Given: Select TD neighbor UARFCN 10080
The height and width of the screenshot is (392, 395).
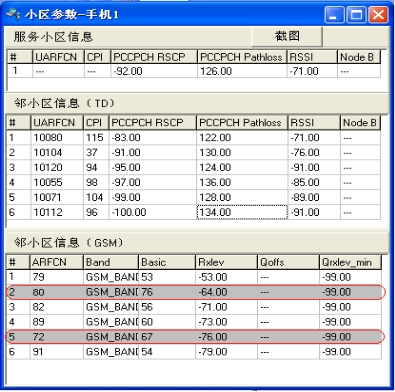Looking at the screenshot, I should [x=57, y=137].
